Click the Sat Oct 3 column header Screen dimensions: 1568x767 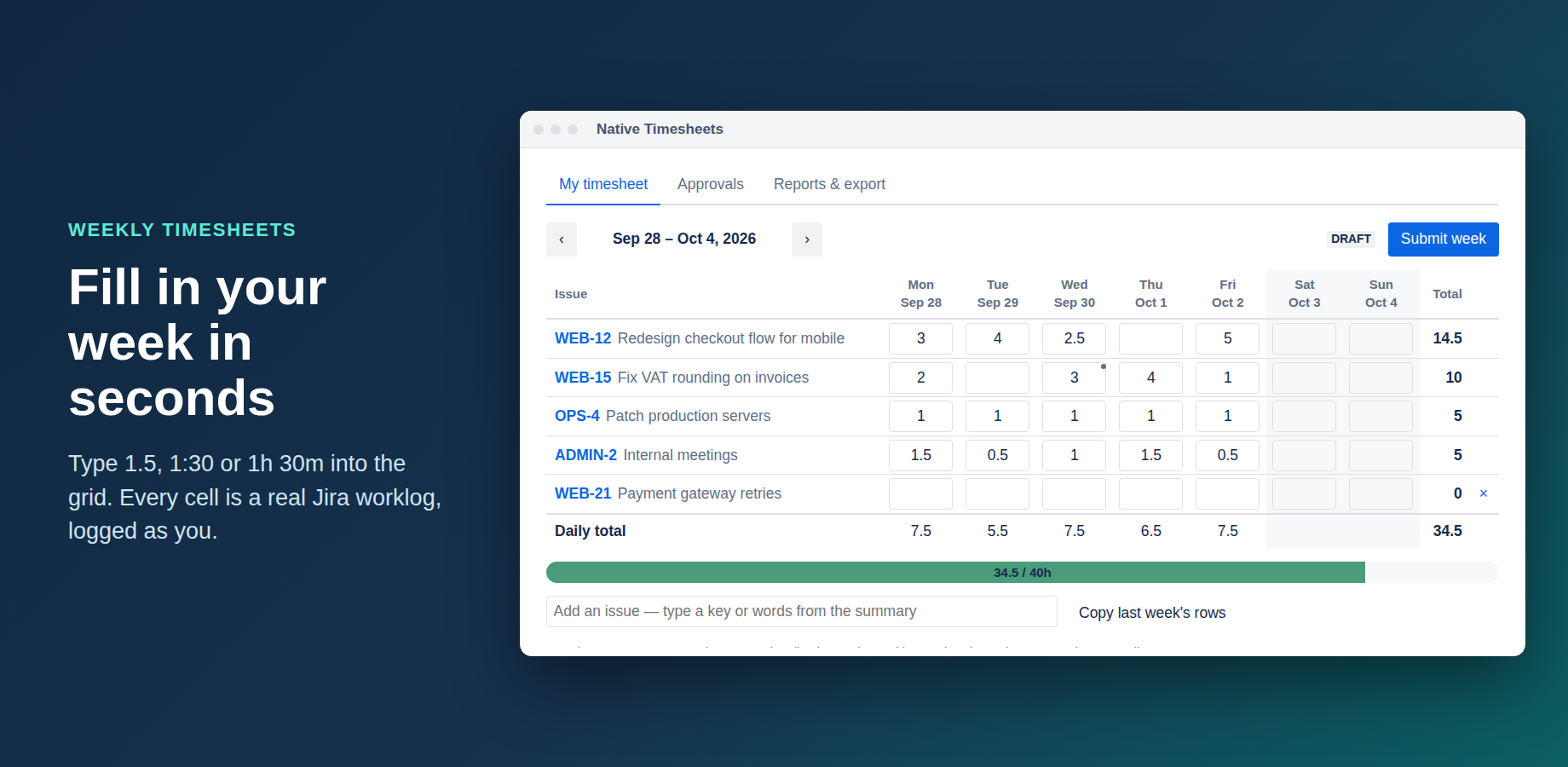pos(1304,293)
